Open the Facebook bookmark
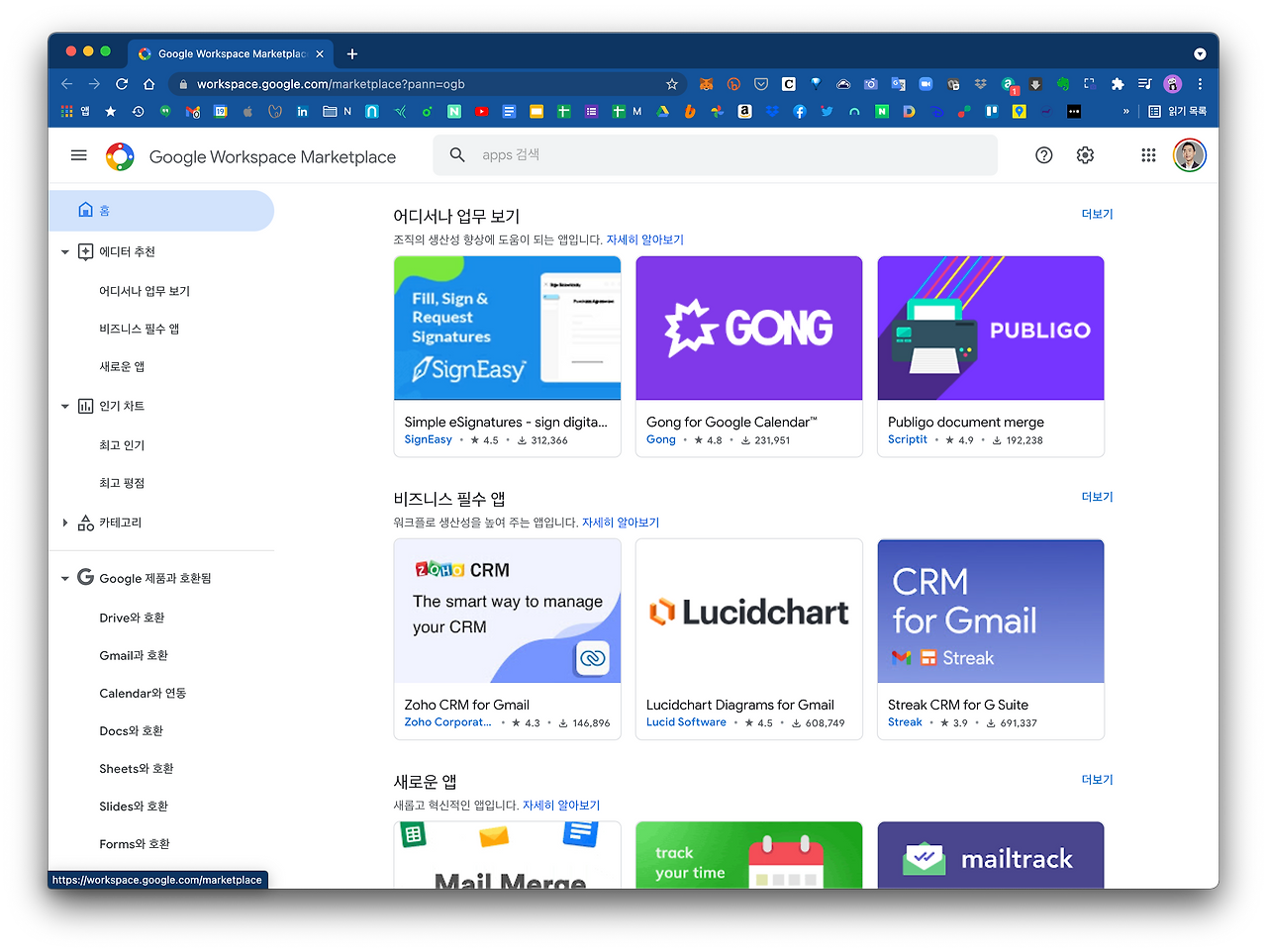The height and width of the screenshot is (952, 1267). [x=799, y=112]
